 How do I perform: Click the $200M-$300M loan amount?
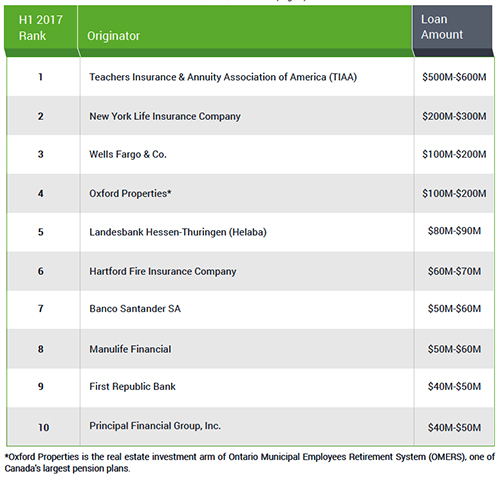pyautogui.click(x=454, y=116)
